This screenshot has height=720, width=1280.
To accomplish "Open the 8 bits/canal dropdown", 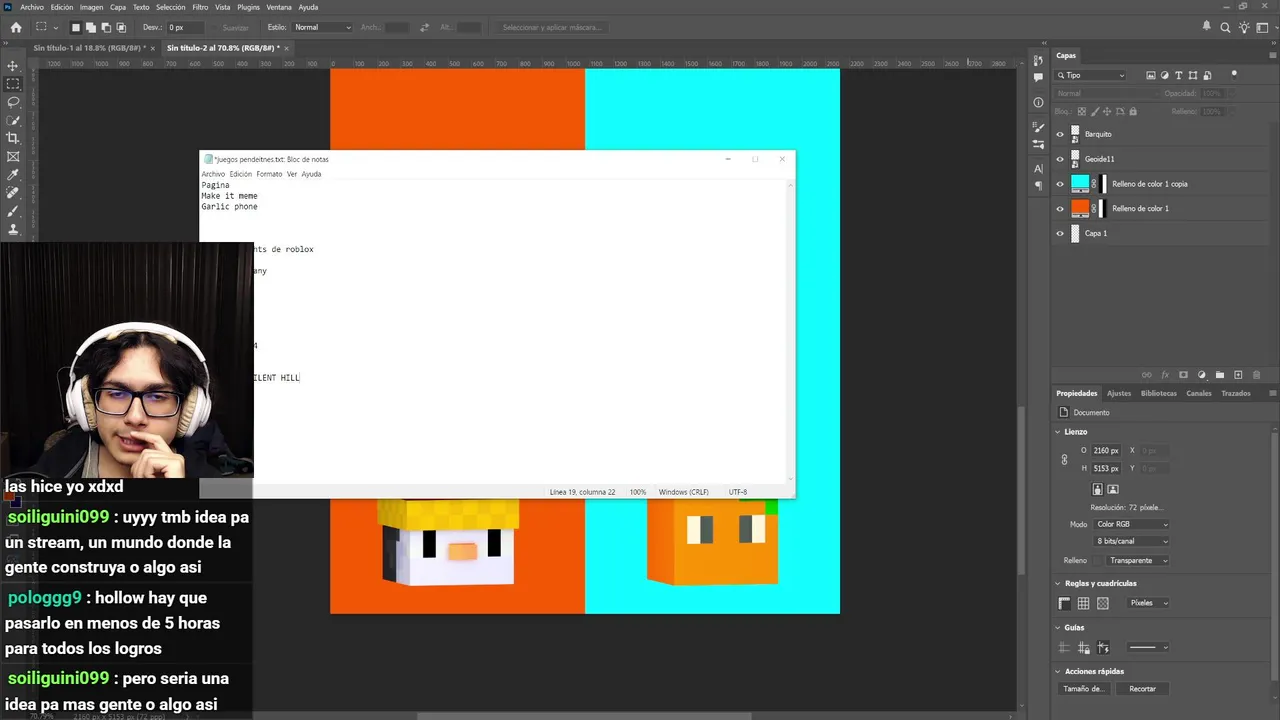I will point(1132,541).
